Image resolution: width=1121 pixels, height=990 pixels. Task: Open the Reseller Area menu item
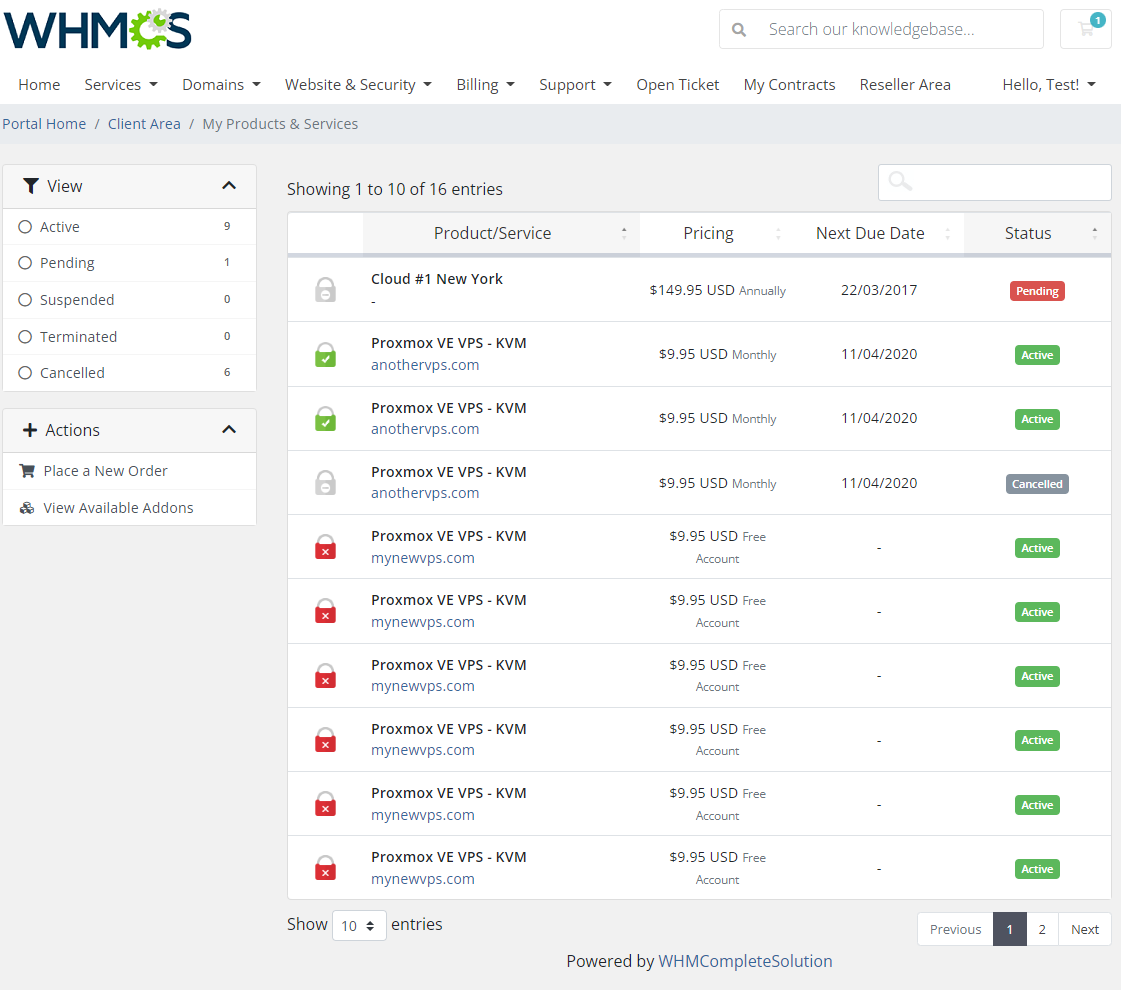tap(905, 84)
